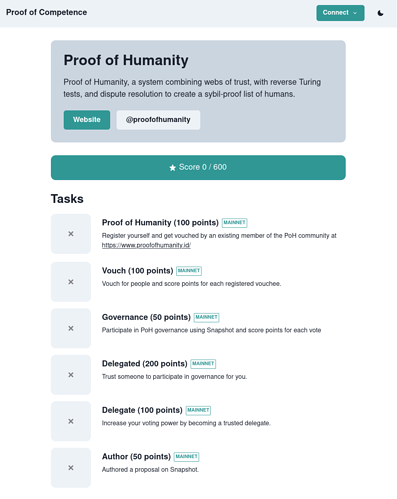397x499 pixels.
Task: Click the MAINNET badge next to Vouch
Action: point(189,271)
